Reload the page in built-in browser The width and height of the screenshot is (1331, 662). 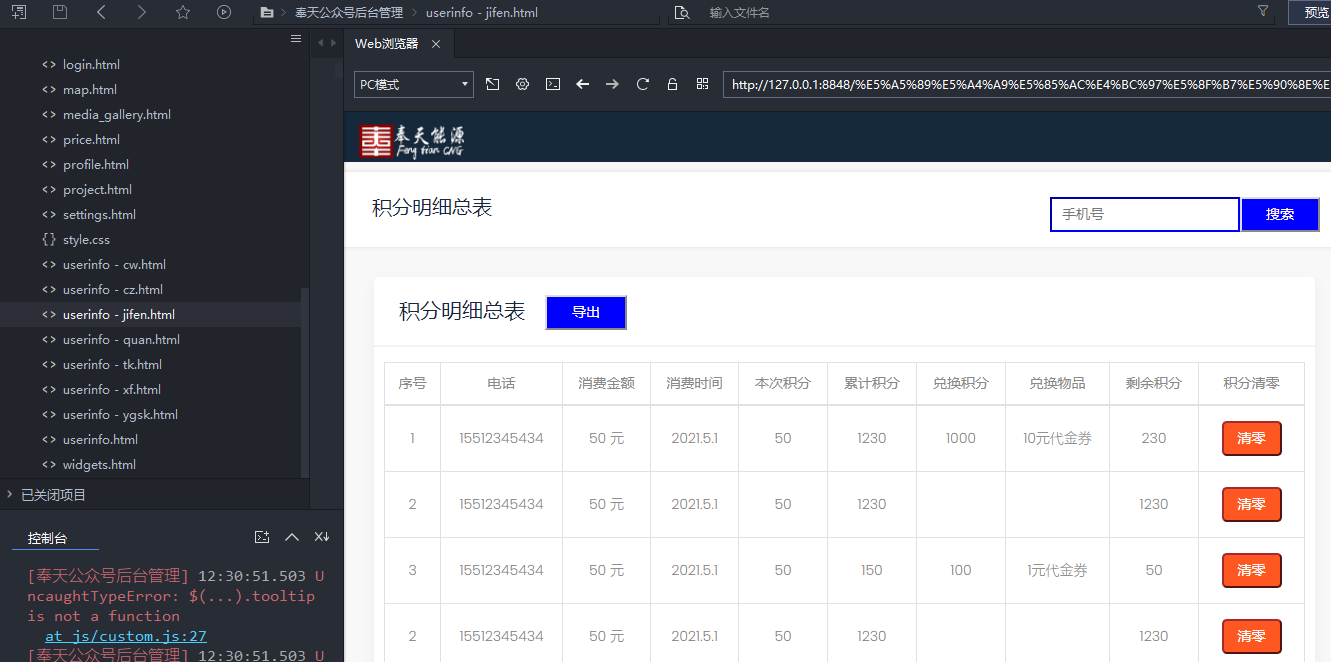coord(642,84)
